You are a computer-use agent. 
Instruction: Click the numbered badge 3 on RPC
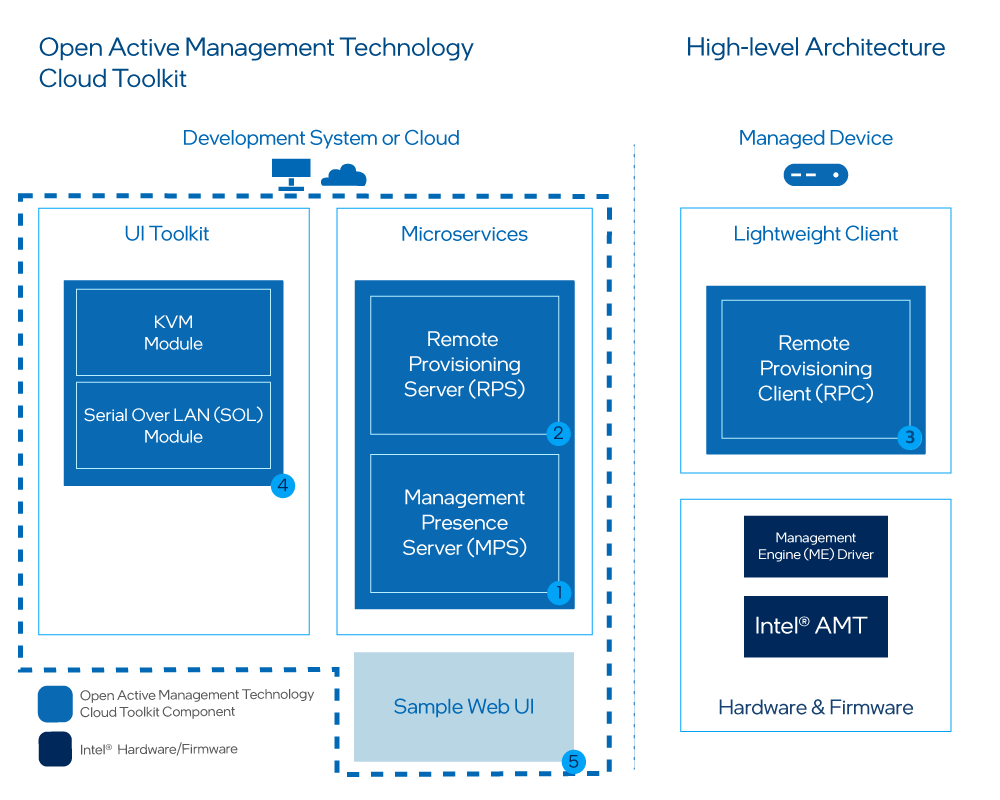(910, 437)
